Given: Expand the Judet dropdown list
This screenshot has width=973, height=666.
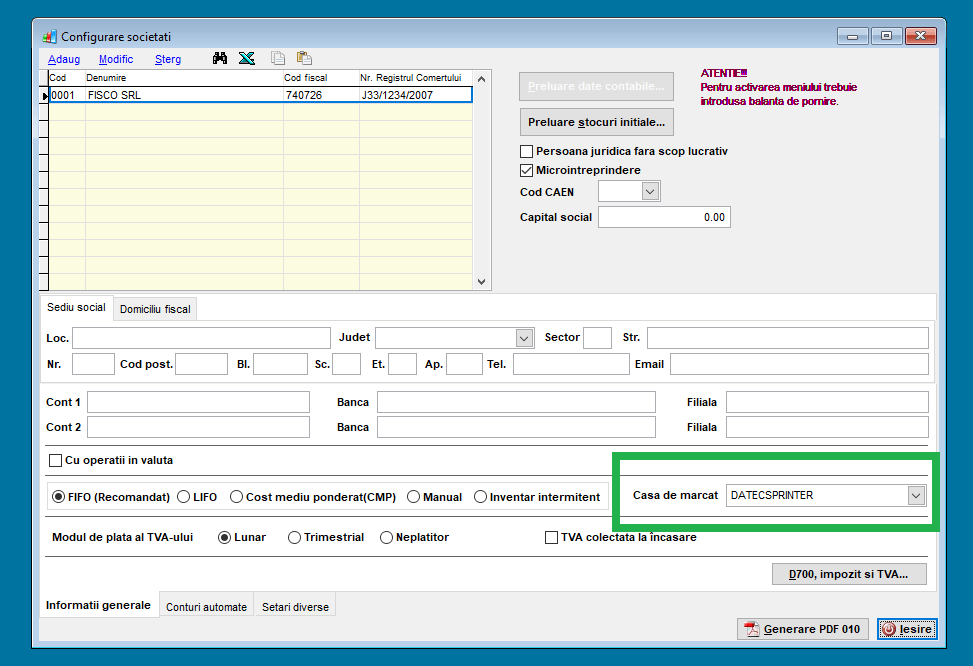Looking at the screenshot, I should pos(524,338).
